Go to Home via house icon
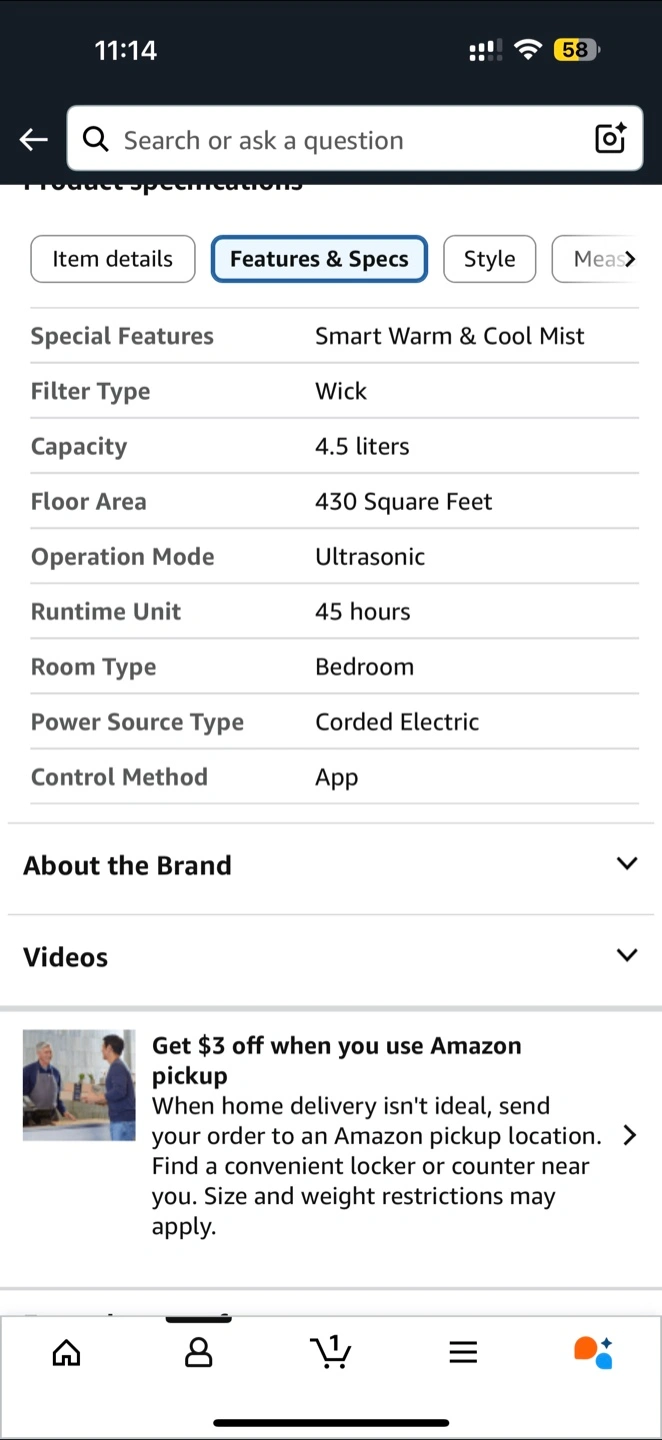Screen dimensions: 662x1440 66,1353
